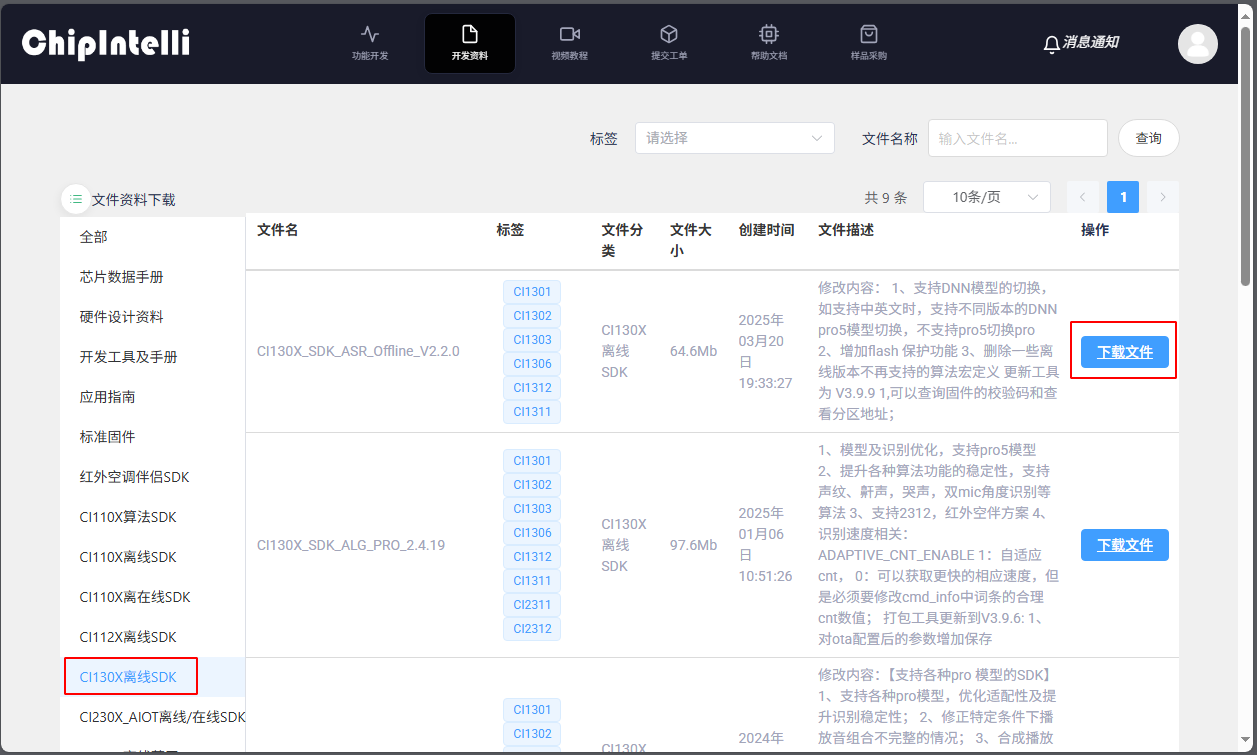Open 样品采购 shopping bag icon
Image resolution: width=1257 pixels, height=755 pixels.
coord(869,34)
